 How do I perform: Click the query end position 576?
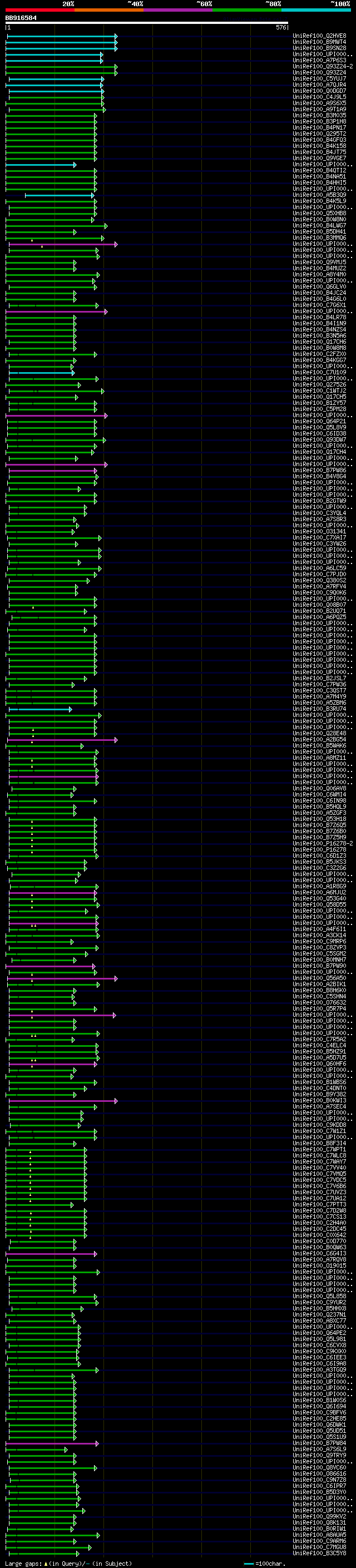coord(280,27)
